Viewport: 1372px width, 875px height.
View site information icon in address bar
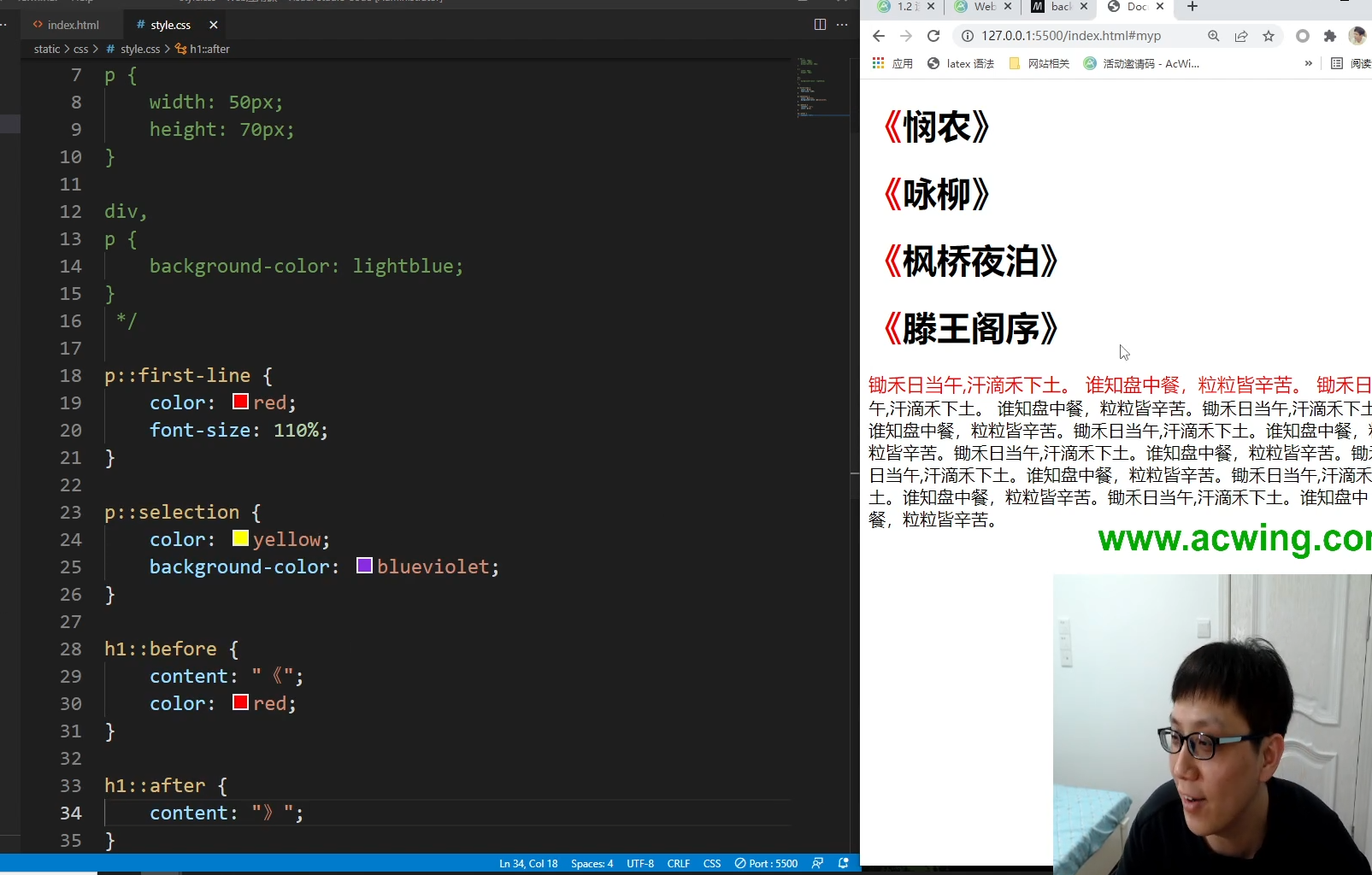point(968,36)
